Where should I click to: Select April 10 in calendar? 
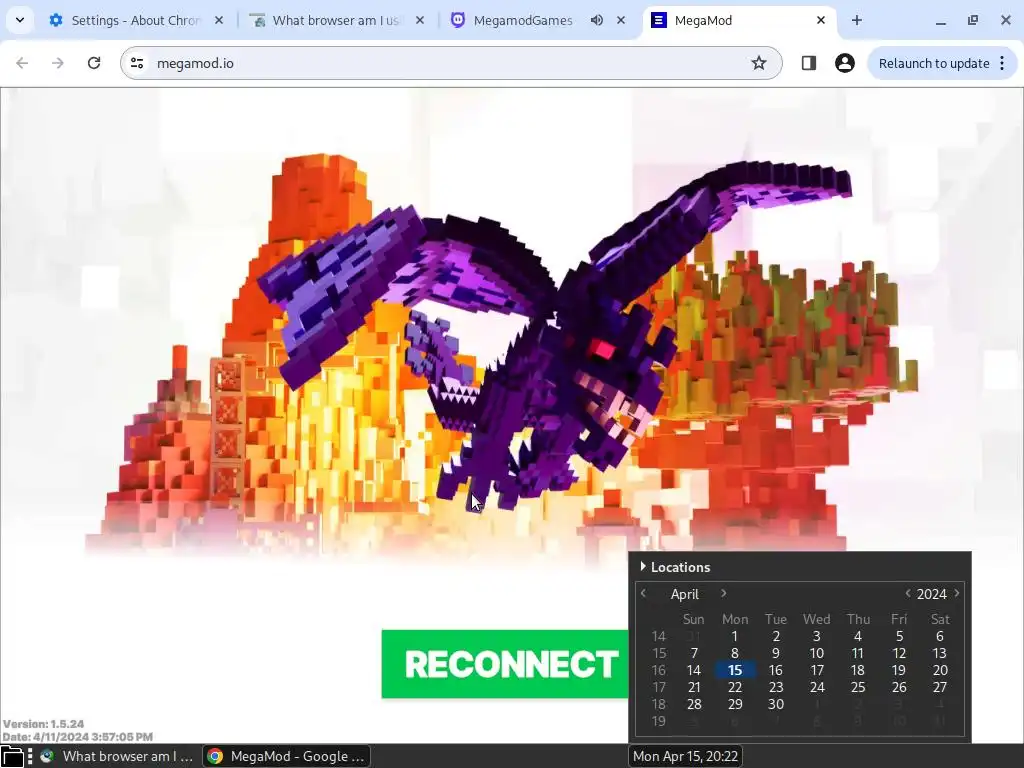817,653
